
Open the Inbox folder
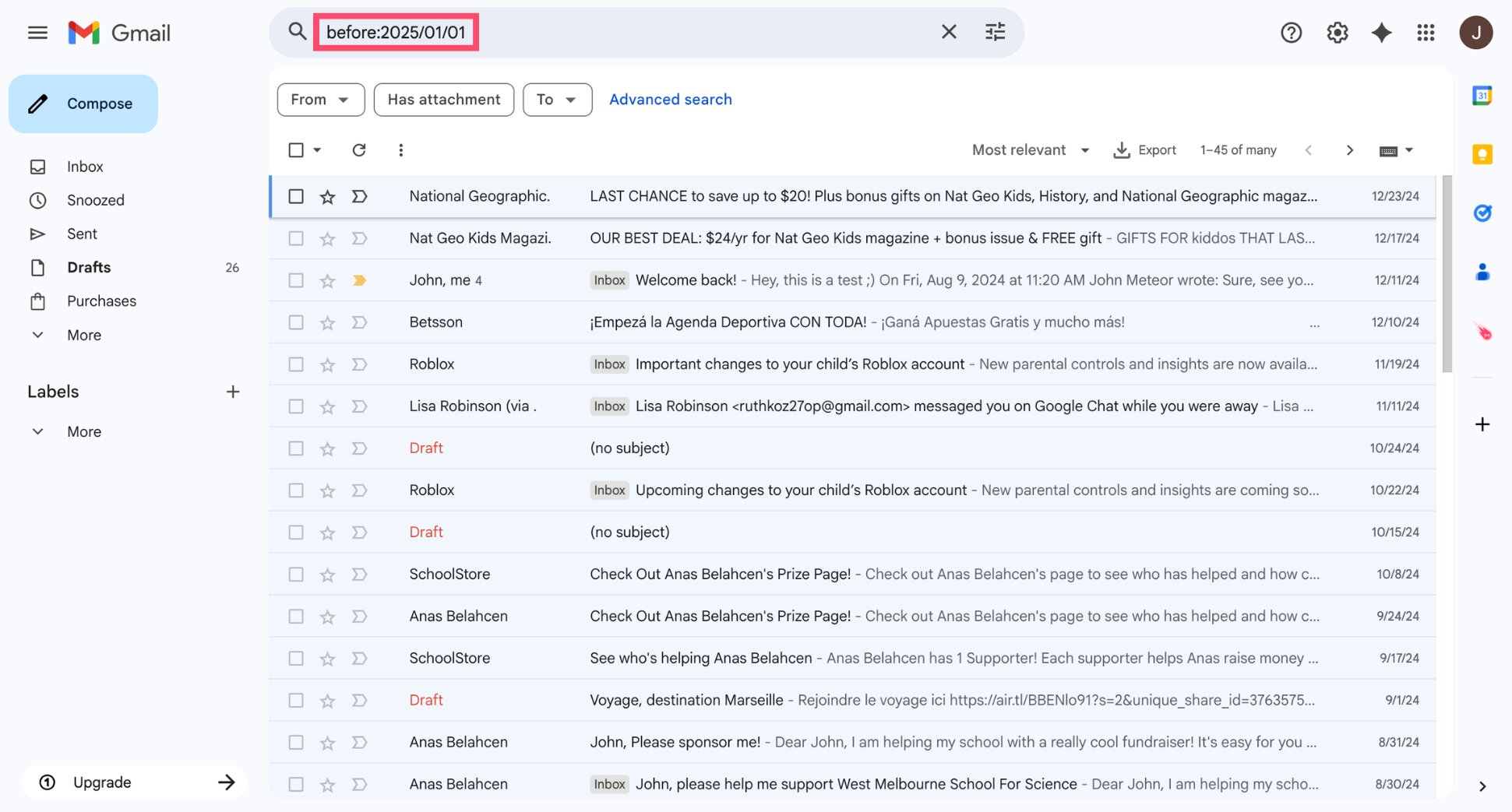[85, 167]
